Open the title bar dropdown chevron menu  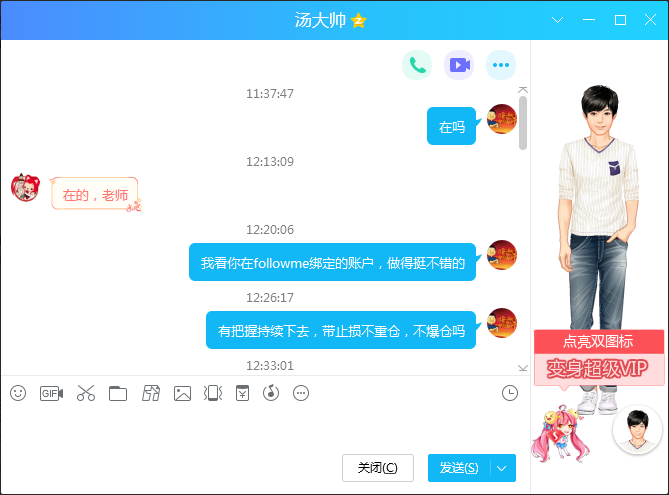tap(557, 20)
